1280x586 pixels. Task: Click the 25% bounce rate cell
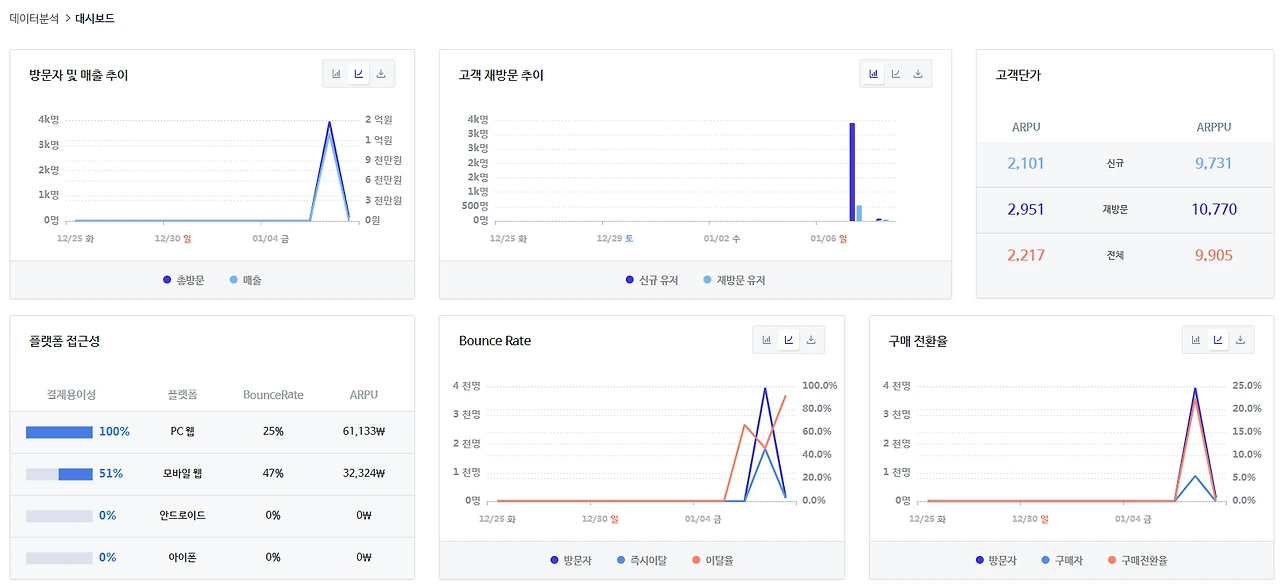[x=273, y=432]
